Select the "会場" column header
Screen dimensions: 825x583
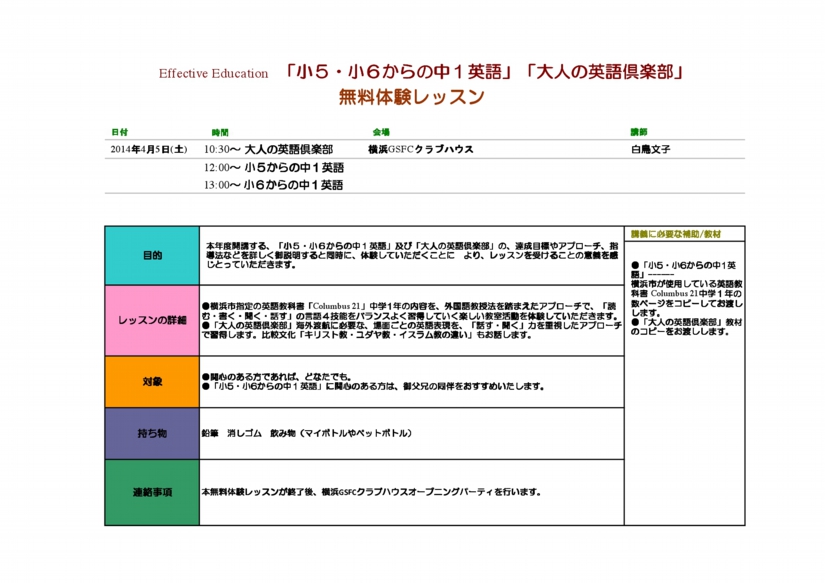click(381, 132)
